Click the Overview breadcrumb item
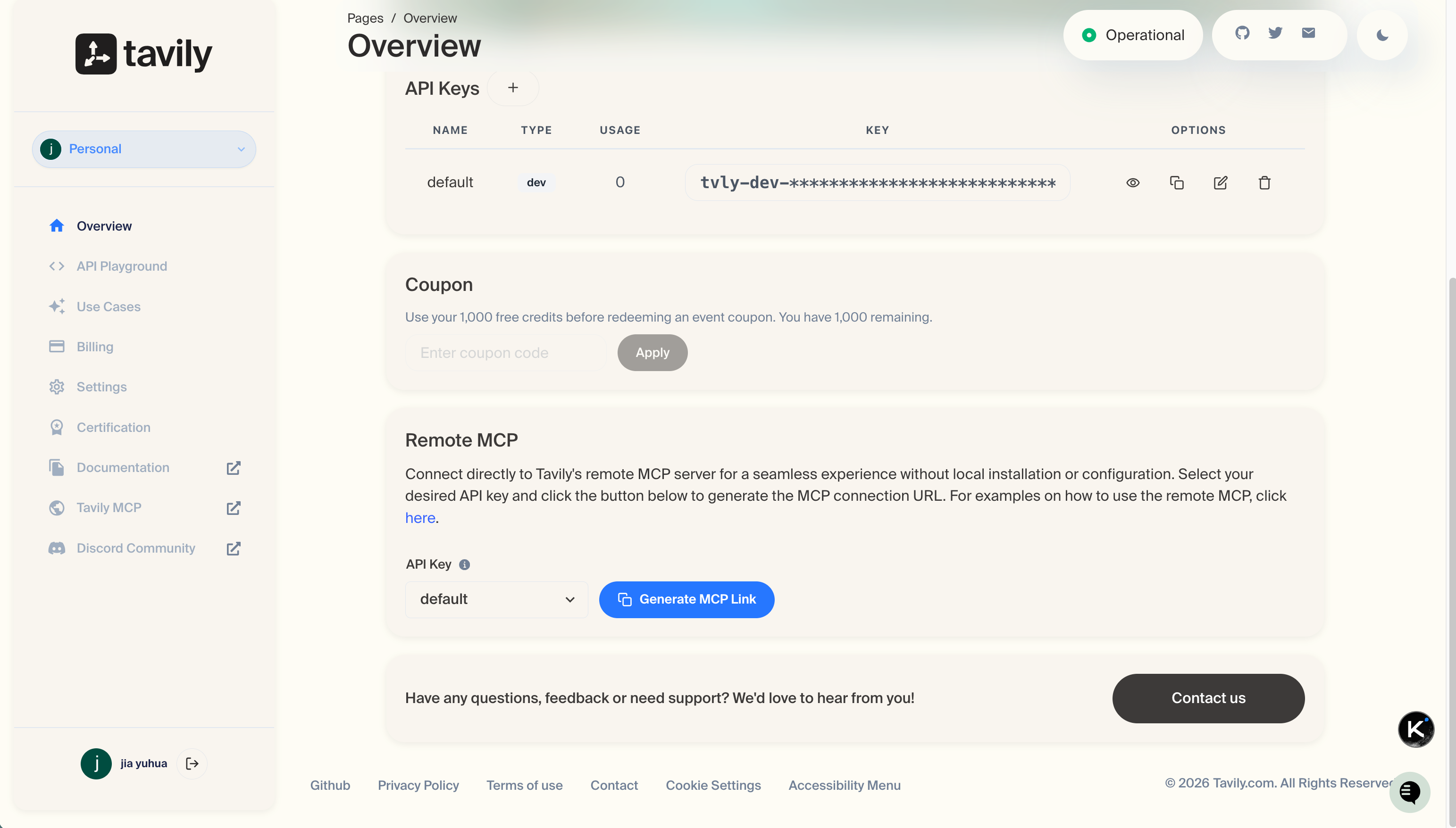Image resolution: width=1456 pixels, height=828 pixels. click(x=430, y=18)
